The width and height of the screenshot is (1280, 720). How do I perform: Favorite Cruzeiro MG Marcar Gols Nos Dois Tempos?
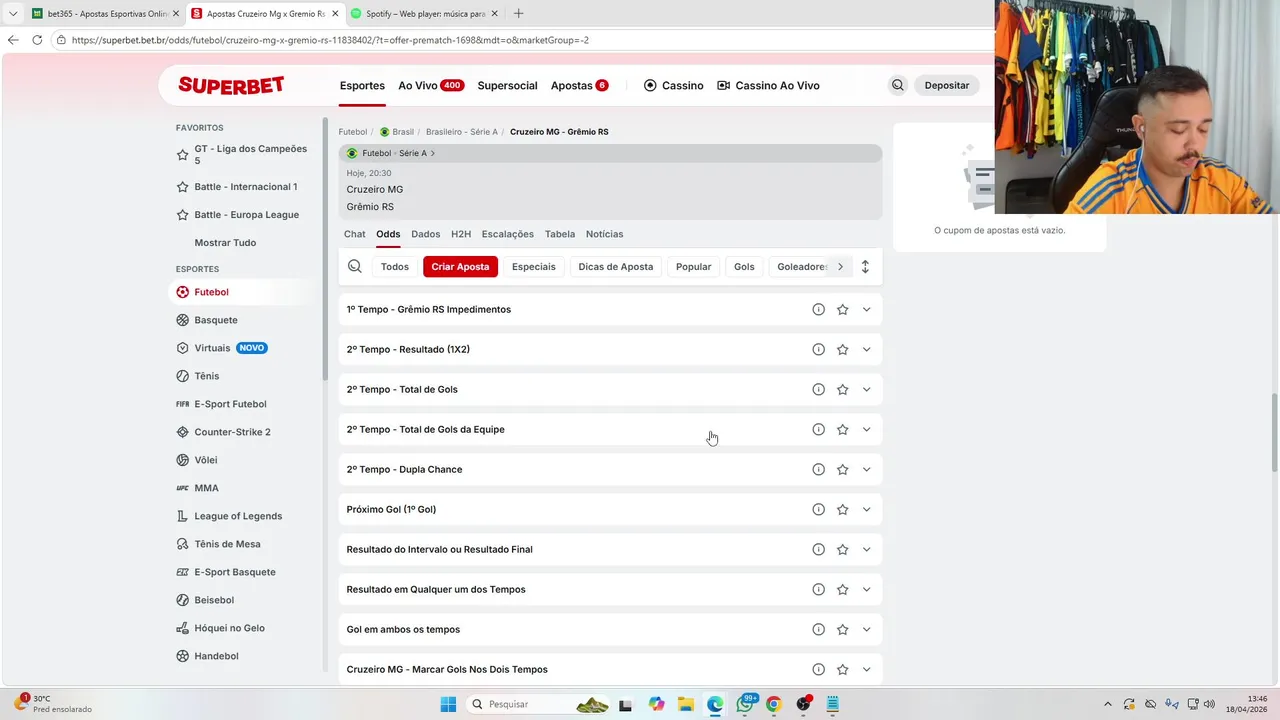[842, 669]
